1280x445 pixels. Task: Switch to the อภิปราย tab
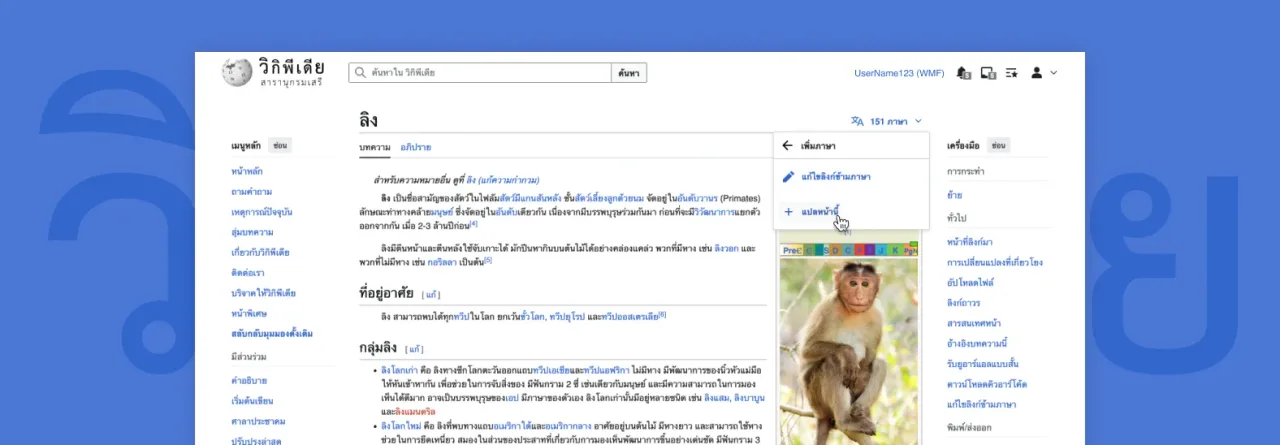[415, 147]
